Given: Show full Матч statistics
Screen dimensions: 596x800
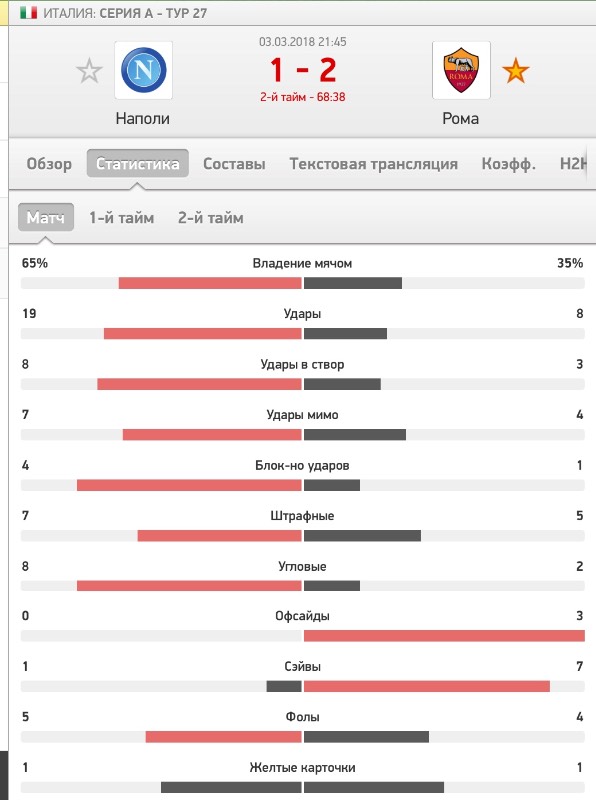Looking at the screenshot, I should tap(46, 217).
